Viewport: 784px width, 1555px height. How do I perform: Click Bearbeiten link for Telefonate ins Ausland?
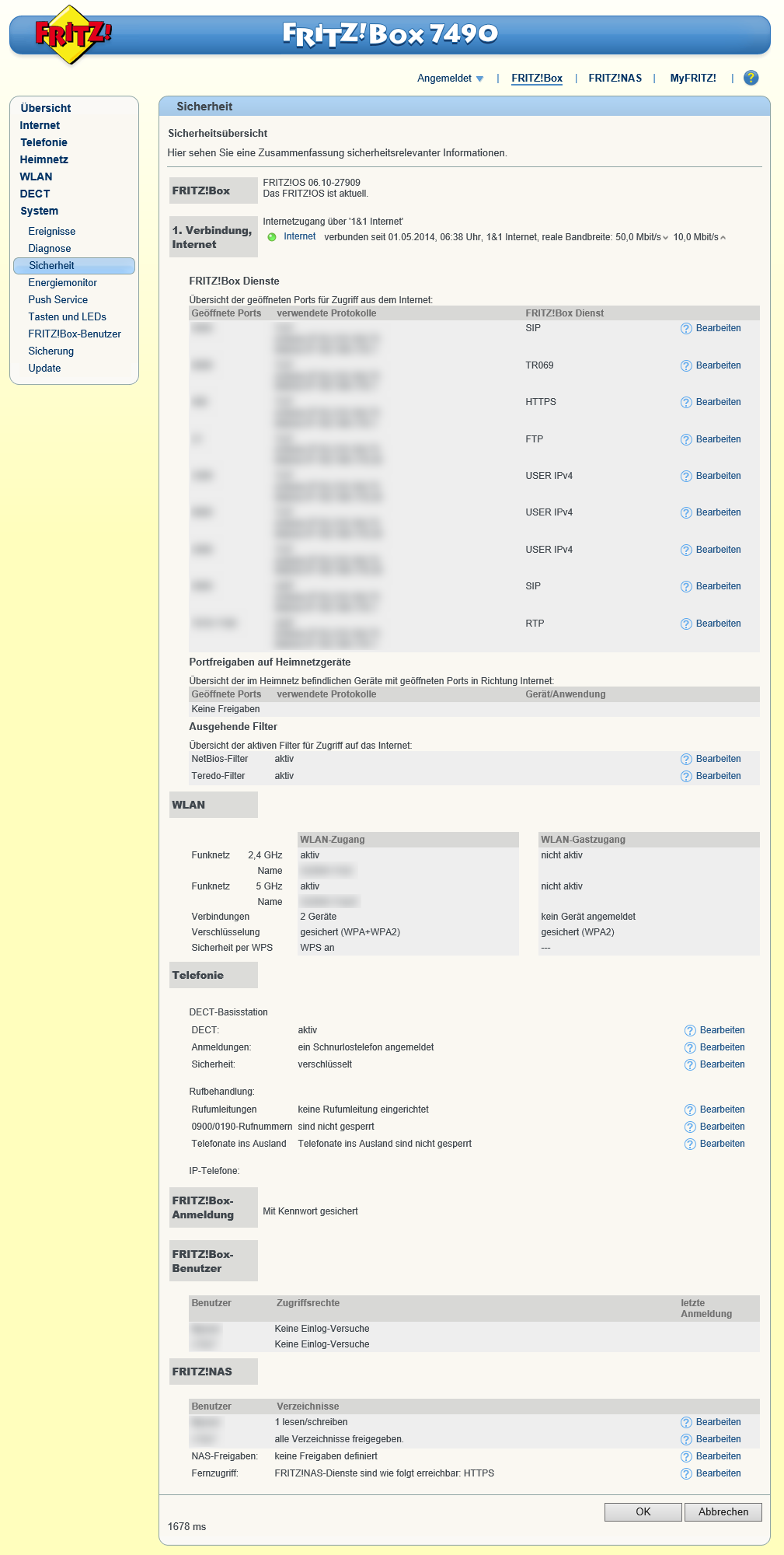click(723, 1144)
